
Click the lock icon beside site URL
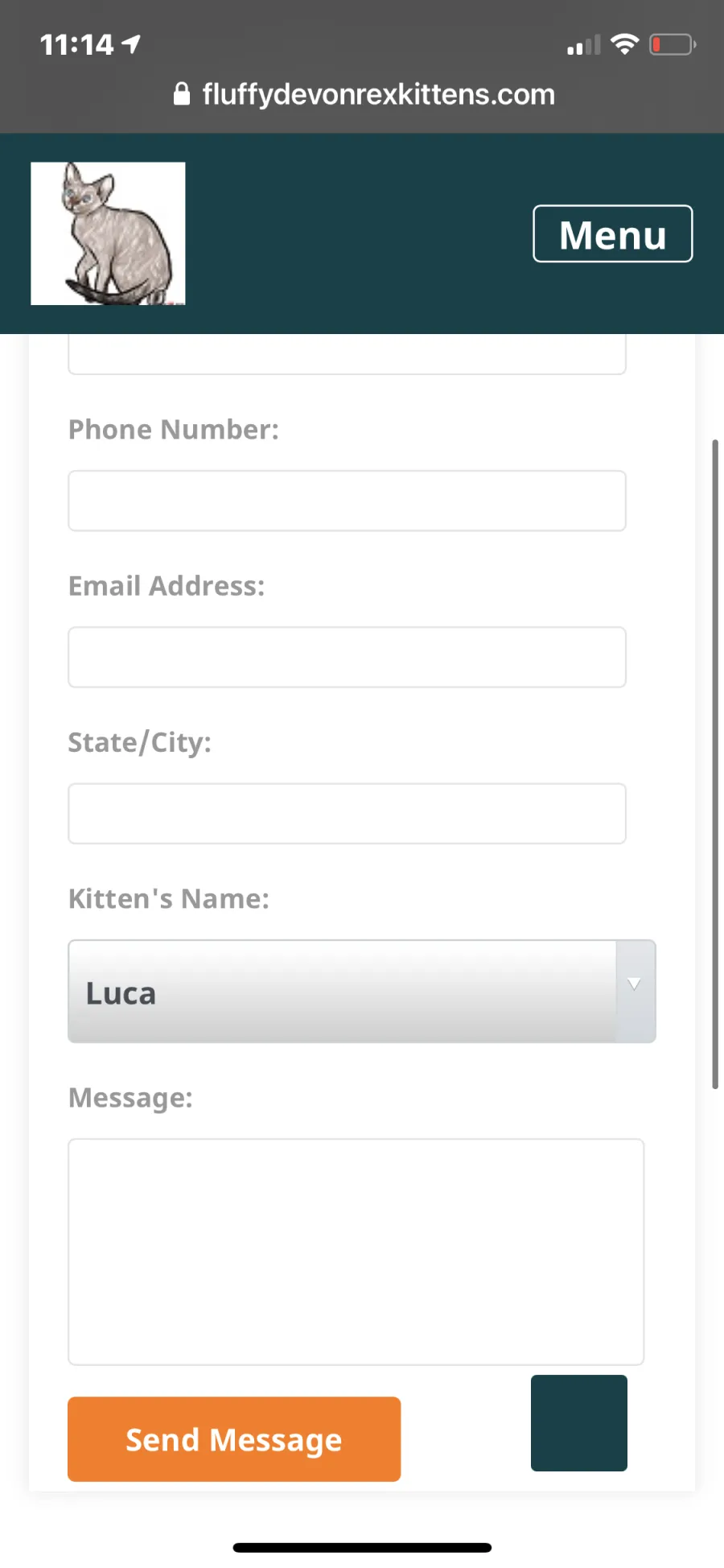tap(182, 94)
